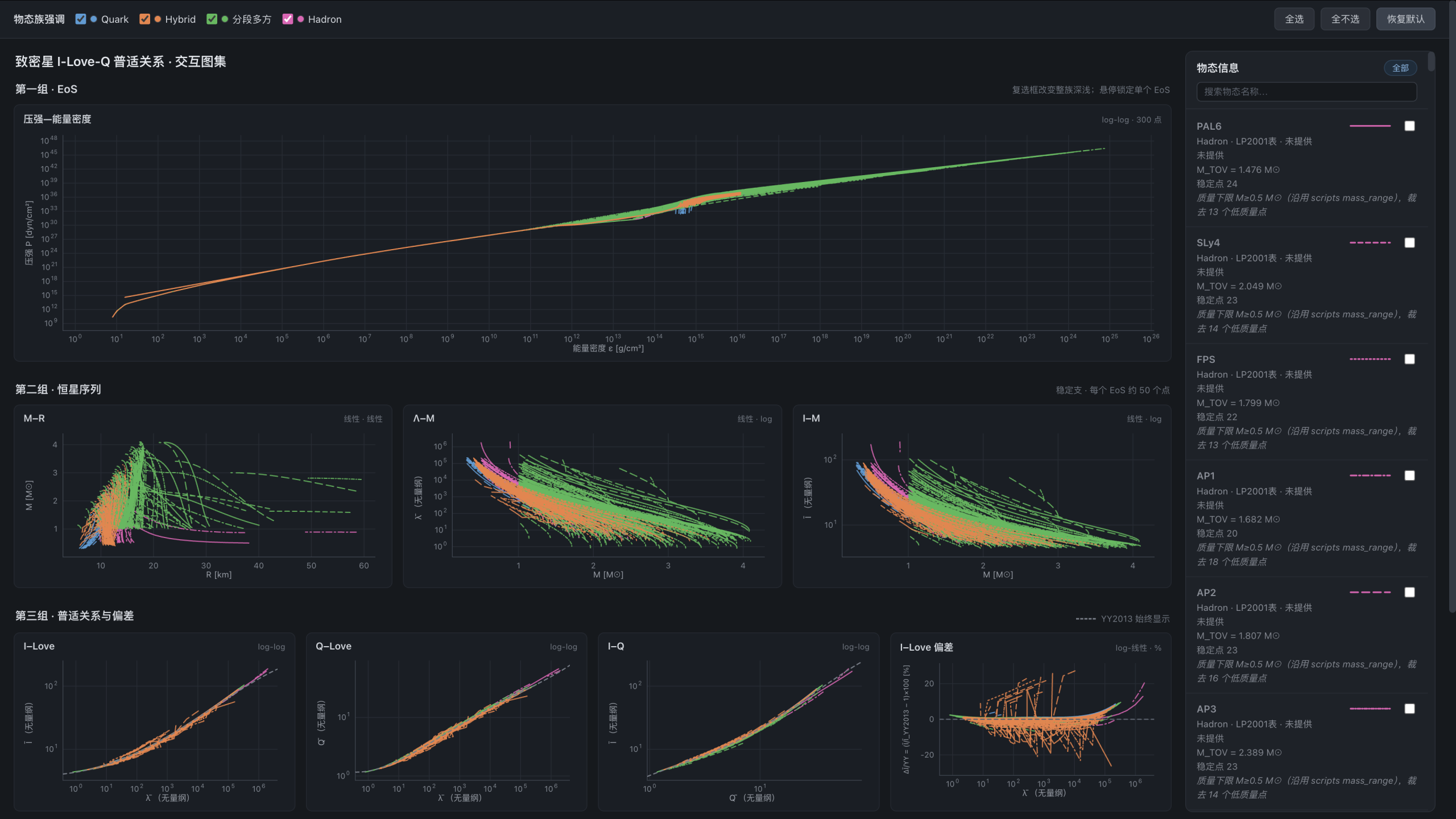Toggle the Hybrid family checkbox

click(145, 19)
